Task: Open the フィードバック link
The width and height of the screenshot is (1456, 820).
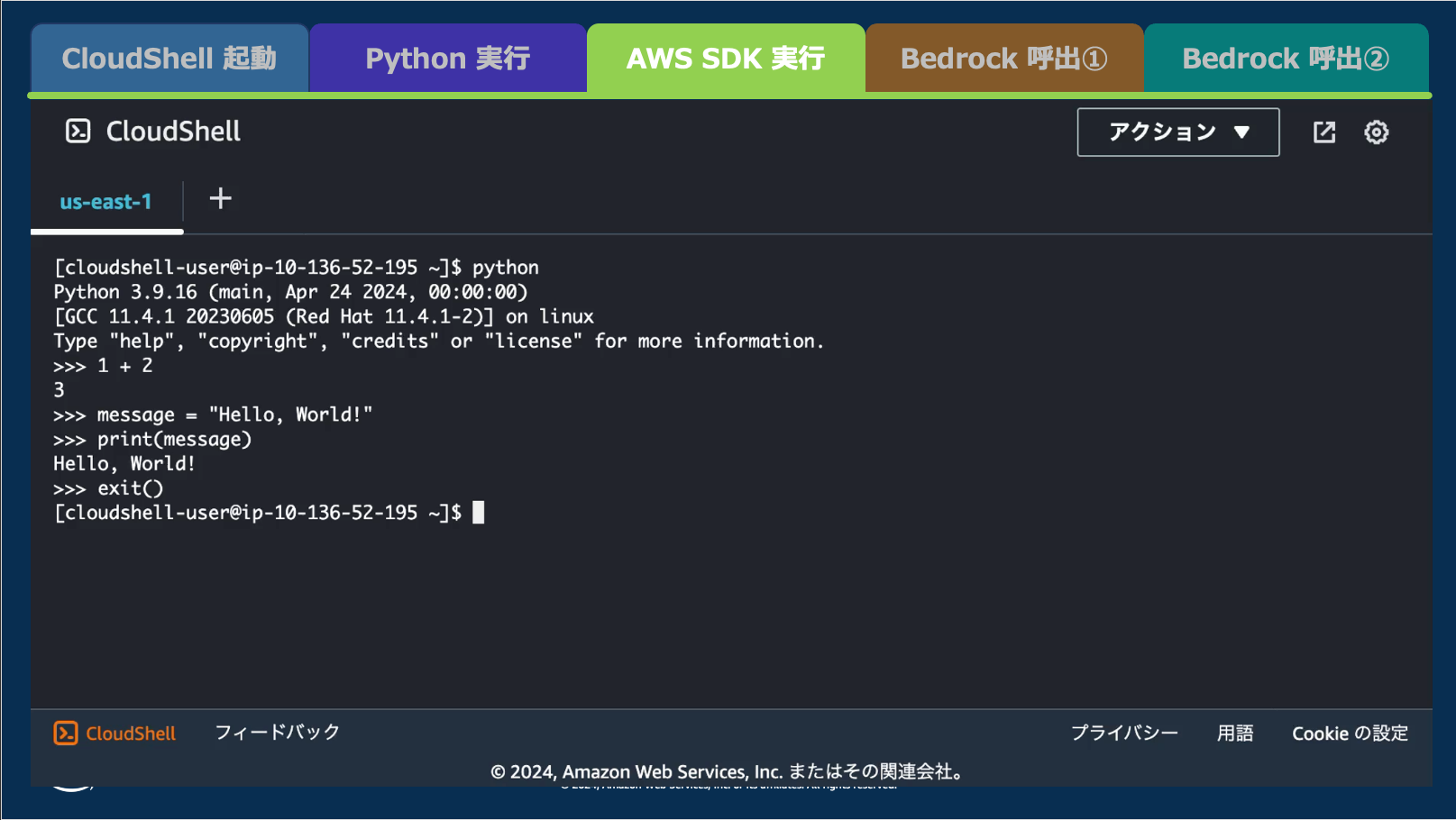Action: pos(278,733)
